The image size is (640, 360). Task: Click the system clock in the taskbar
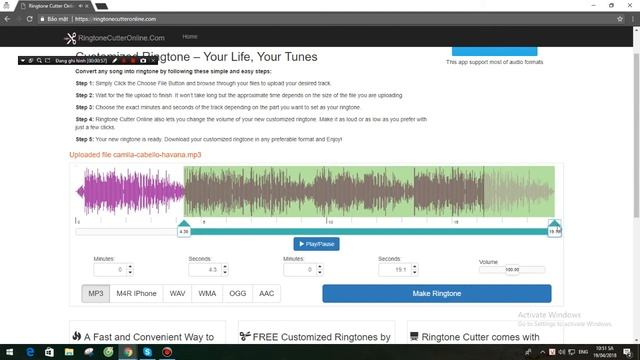(x=605, y=352)
